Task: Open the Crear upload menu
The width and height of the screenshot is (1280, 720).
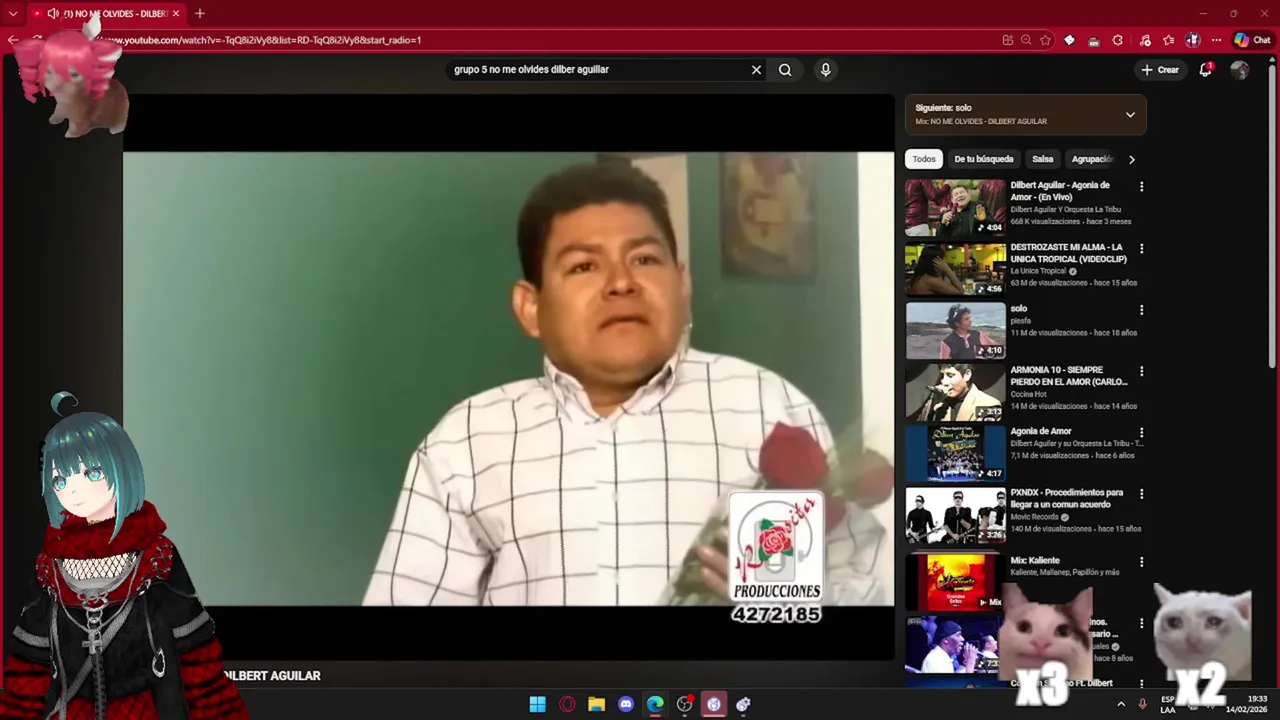Action: (1160, 70)
